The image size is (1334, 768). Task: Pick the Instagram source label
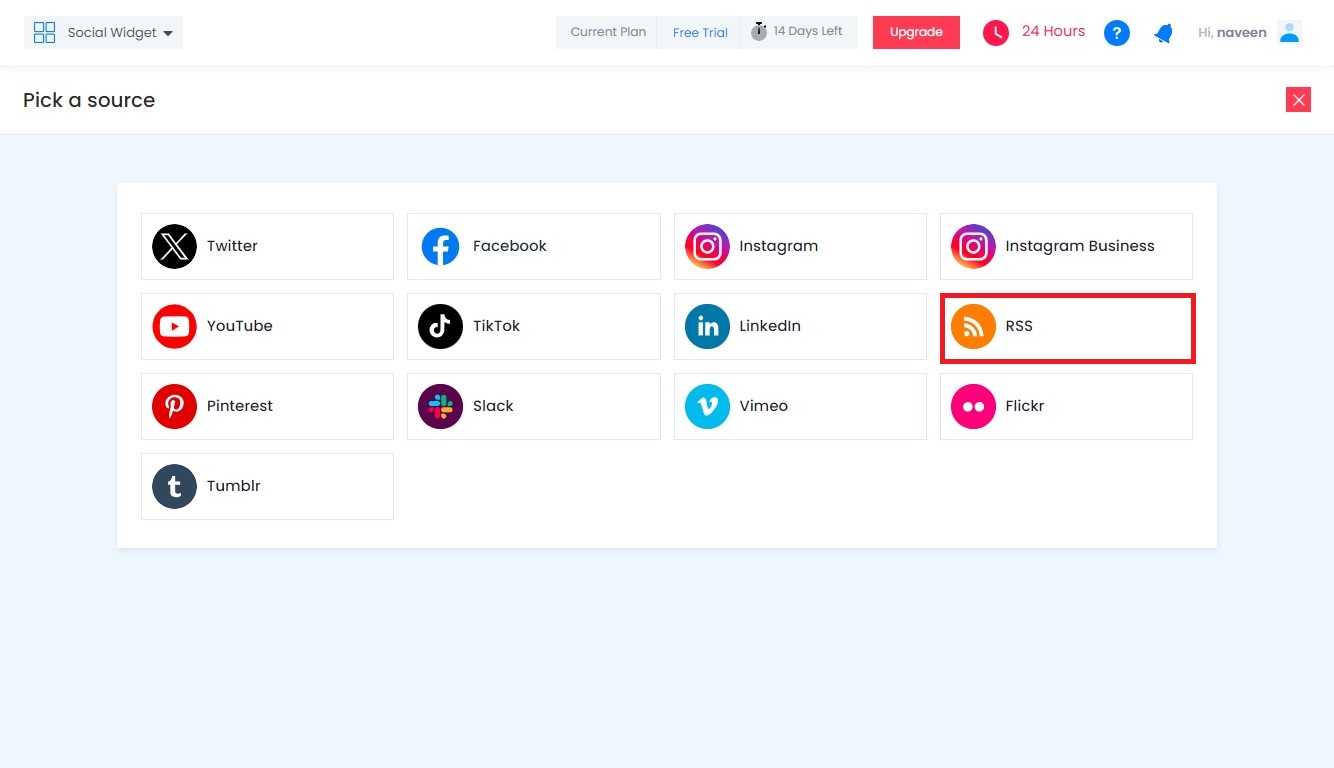[778, 246]
